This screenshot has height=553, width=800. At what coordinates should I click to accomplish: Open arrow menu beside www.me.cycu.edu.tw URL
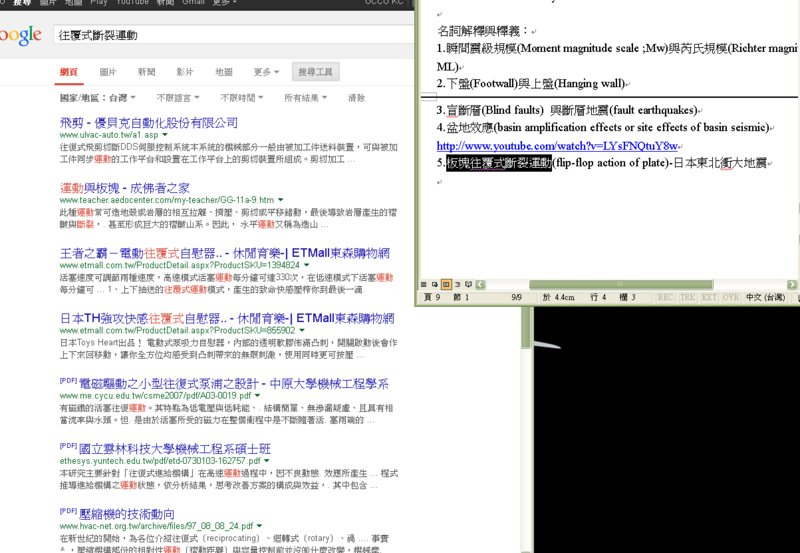click(x=257, y=396)
